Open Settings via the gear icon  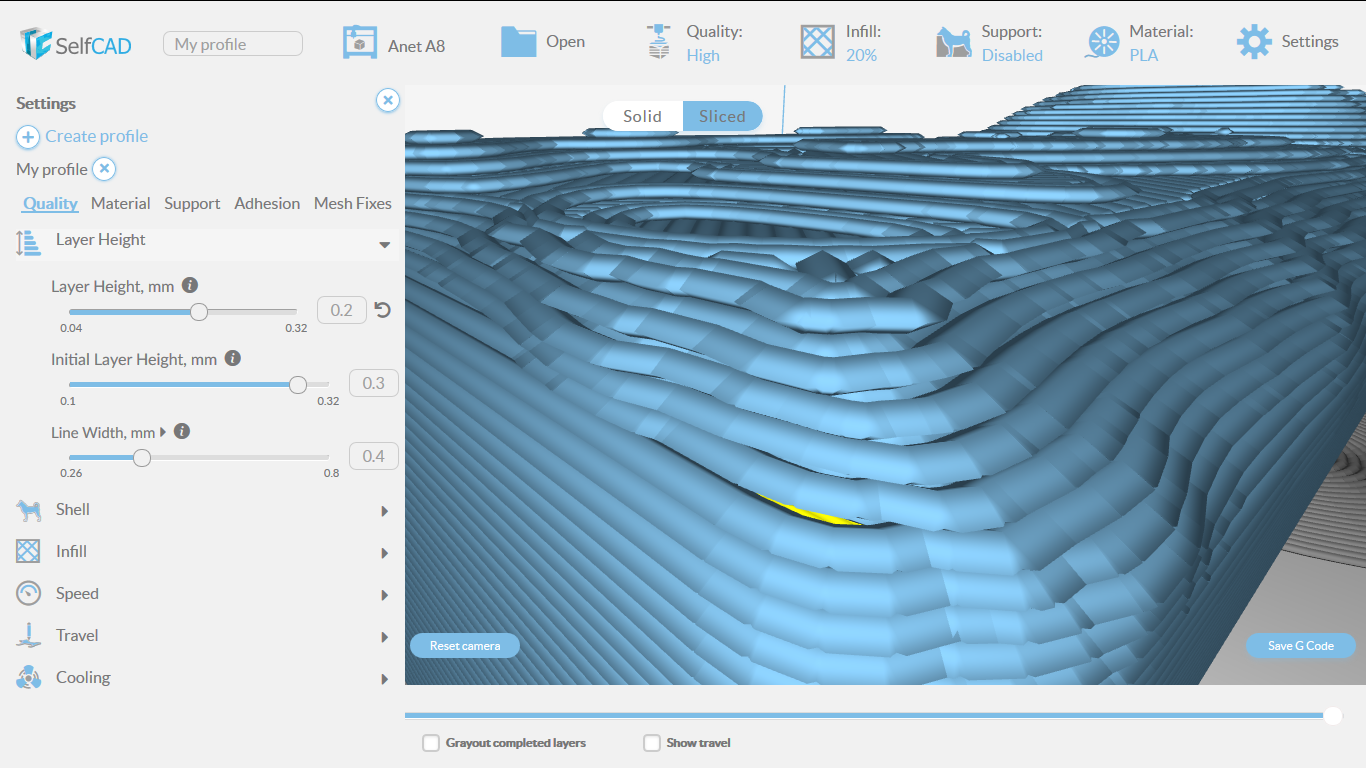click(x=1254, y=42)
